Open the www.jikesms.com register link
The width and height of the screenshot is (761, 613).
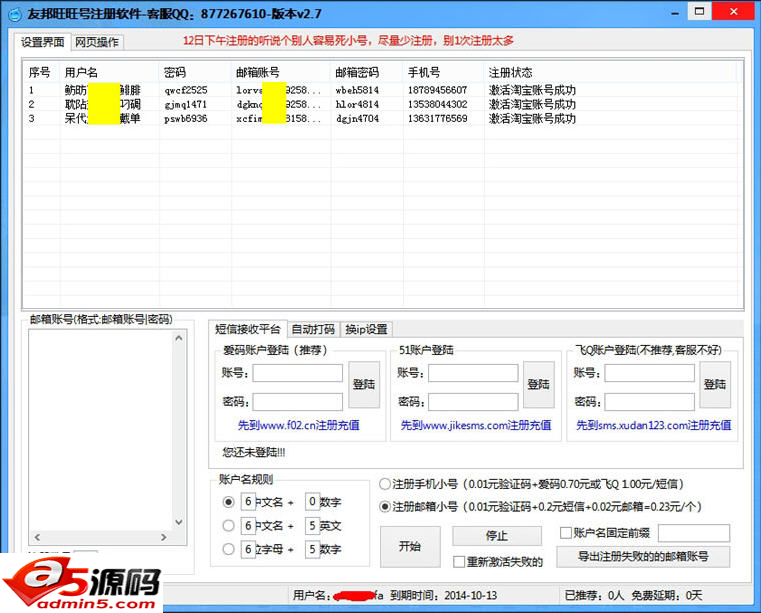click(476, 425)
